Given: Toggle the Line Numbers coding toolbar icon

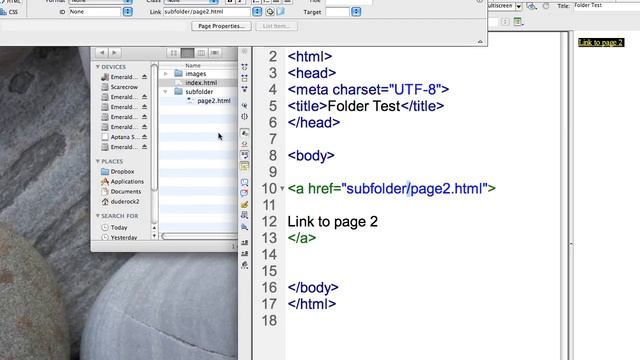Looking at the screenshot, I should pos(244,133).
